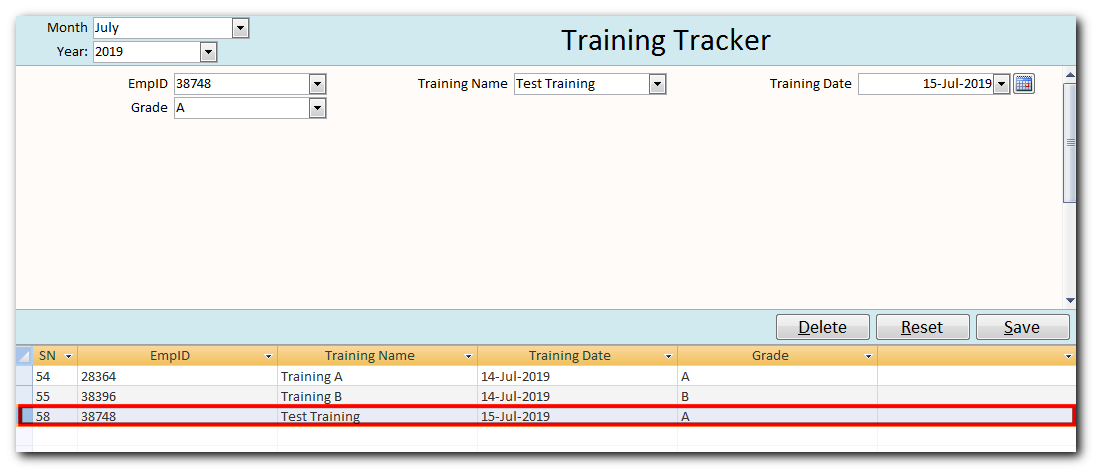
Task: Click the 15-Jul-2019 cell in row 58
Action: (x=577, y=416)
